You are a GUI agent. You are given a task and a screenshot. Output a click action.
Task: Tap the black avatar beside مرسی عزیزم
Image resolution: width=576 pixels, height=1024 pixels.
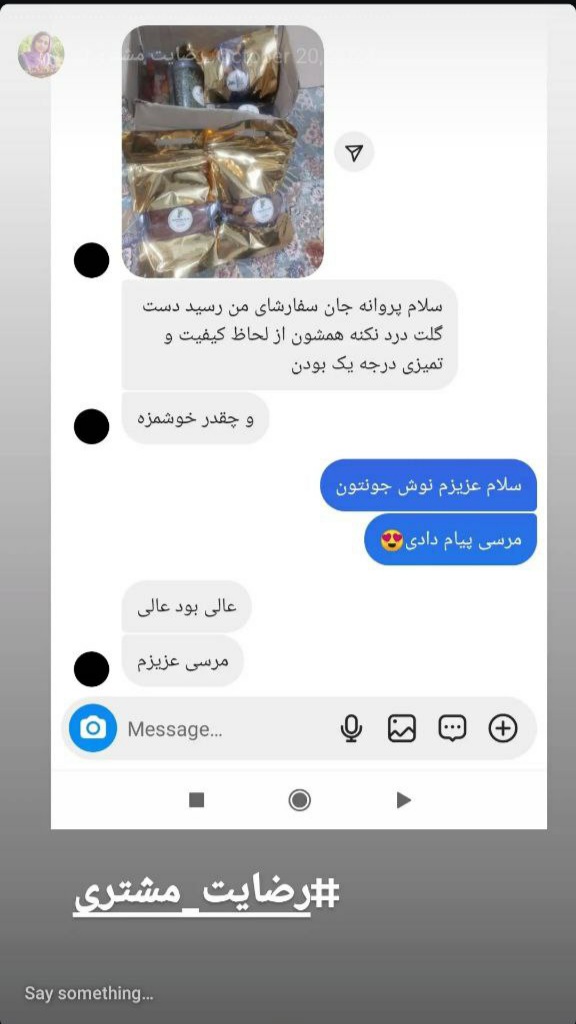91,669
